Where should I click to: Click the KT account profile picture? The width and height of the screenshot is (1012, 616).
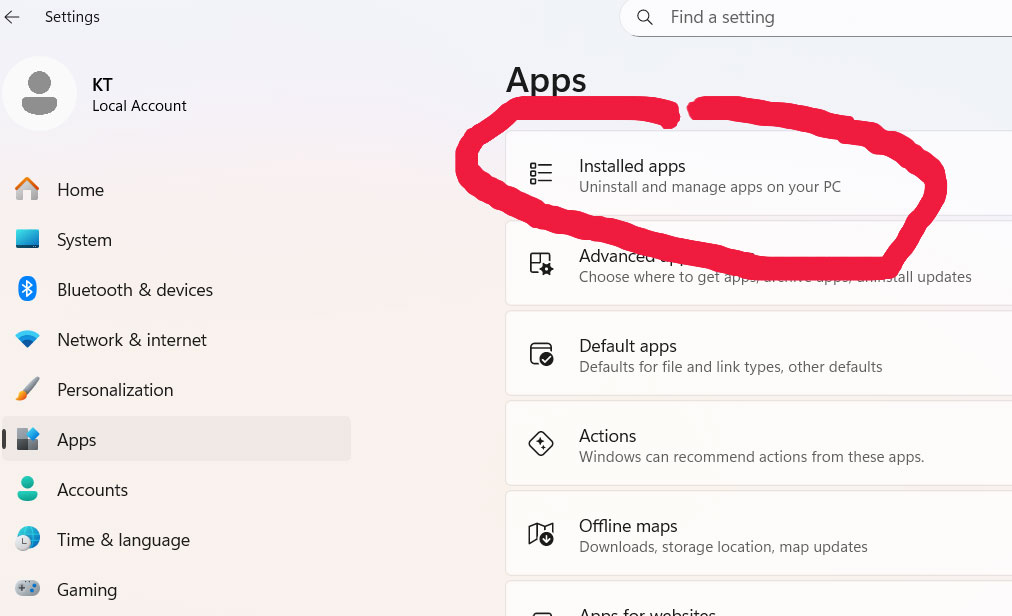(x=40, y=93)
